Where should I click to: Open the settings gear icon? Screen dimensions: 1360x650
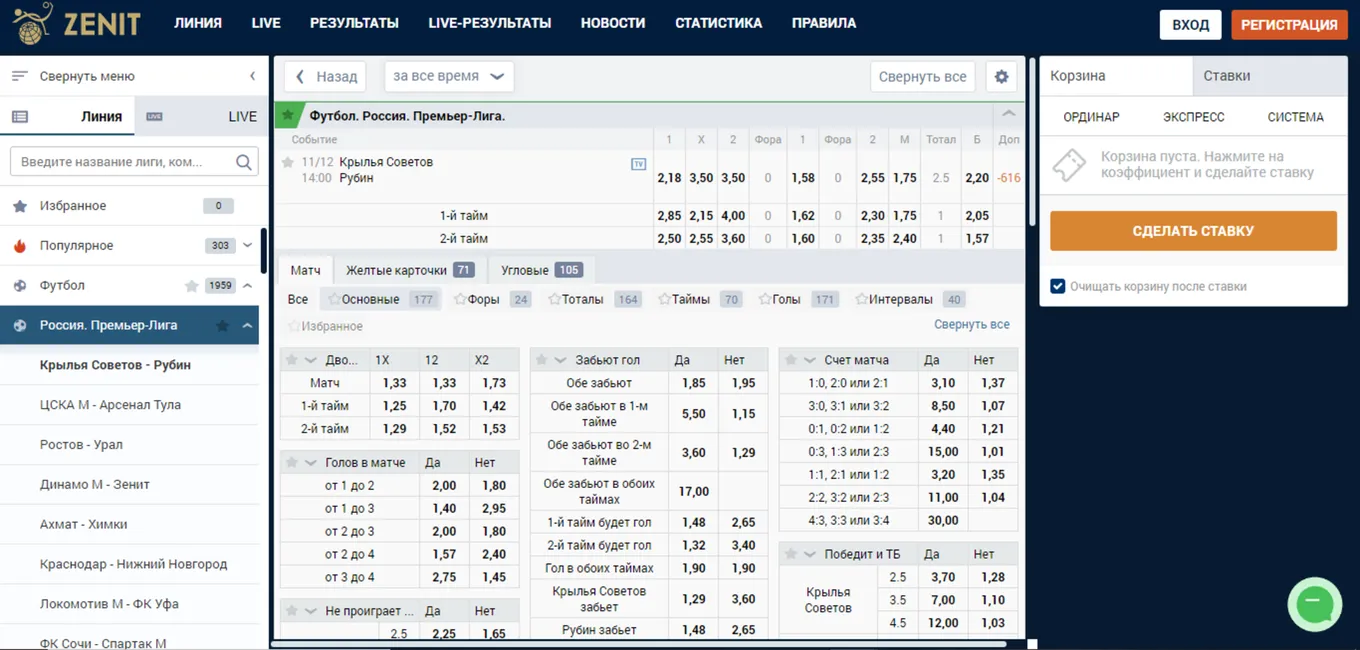click(x=1001, y=77)
